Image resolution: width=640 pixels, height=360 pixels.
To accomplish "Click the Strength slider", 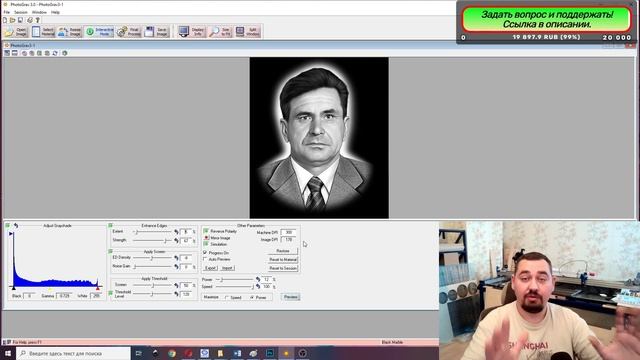I will (152, 240).
